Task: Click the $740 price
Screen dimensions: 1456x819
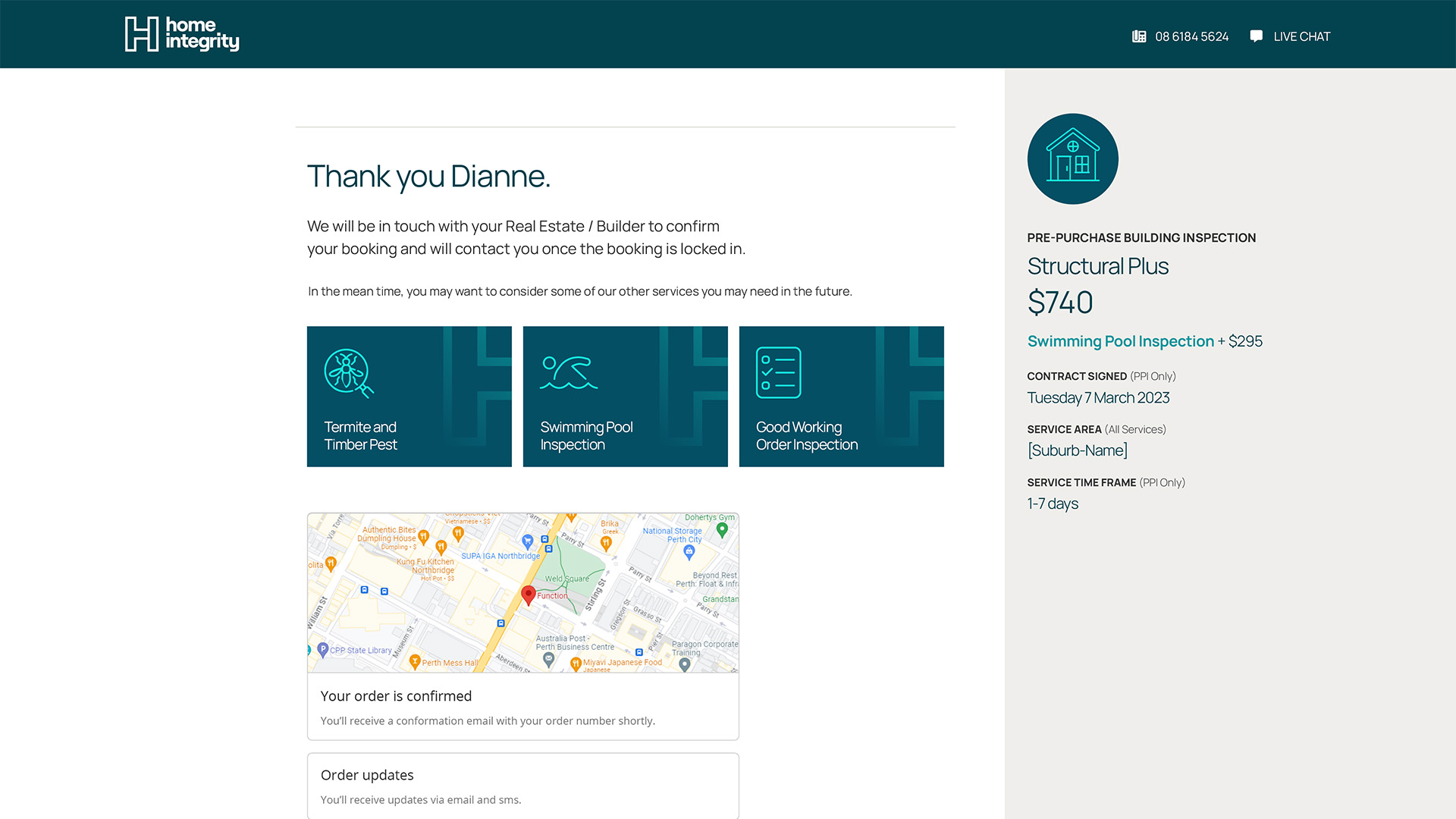Action: [1060, 303]
